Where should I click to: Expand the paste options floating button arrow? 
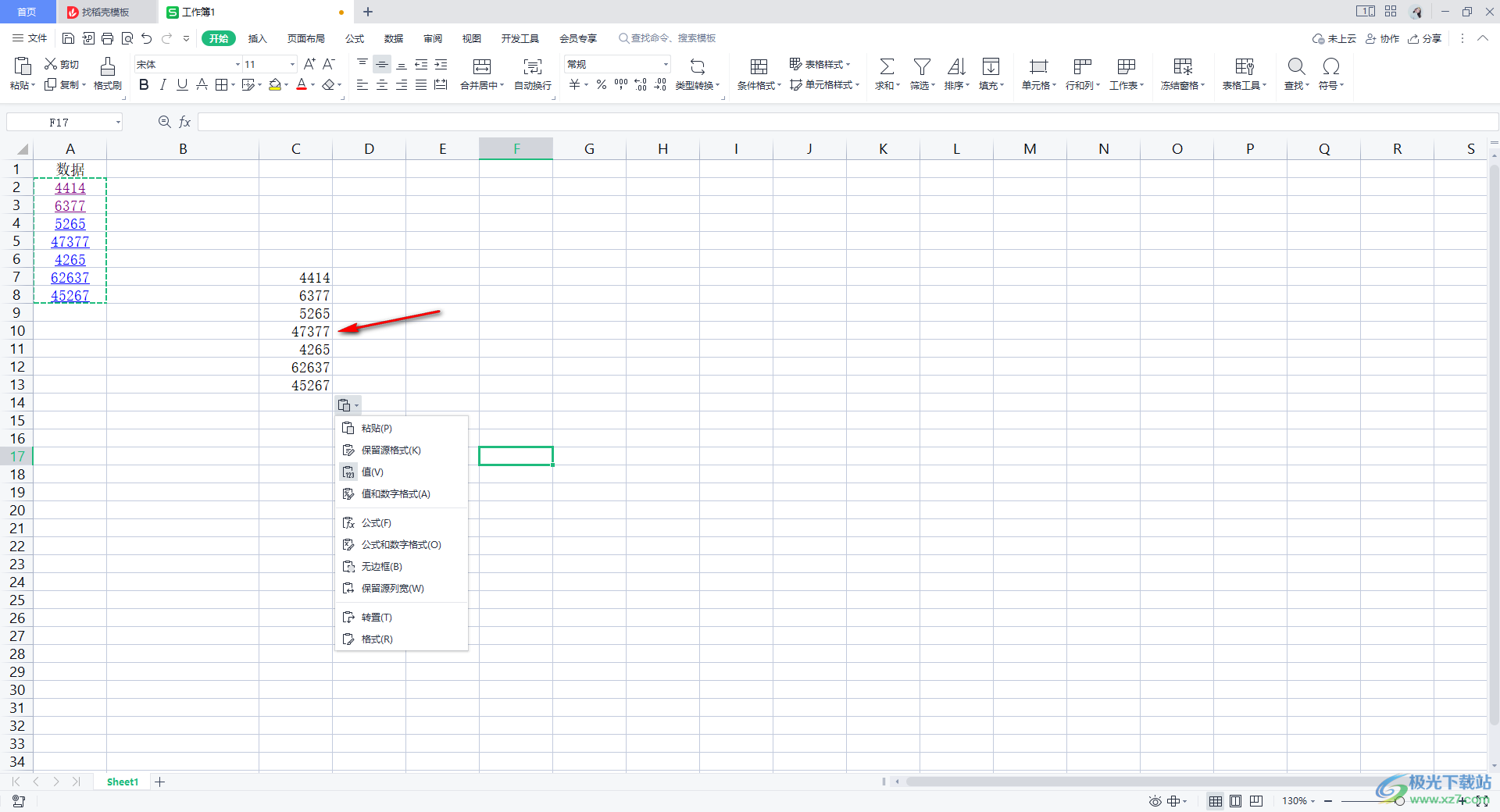pos(357,405)
